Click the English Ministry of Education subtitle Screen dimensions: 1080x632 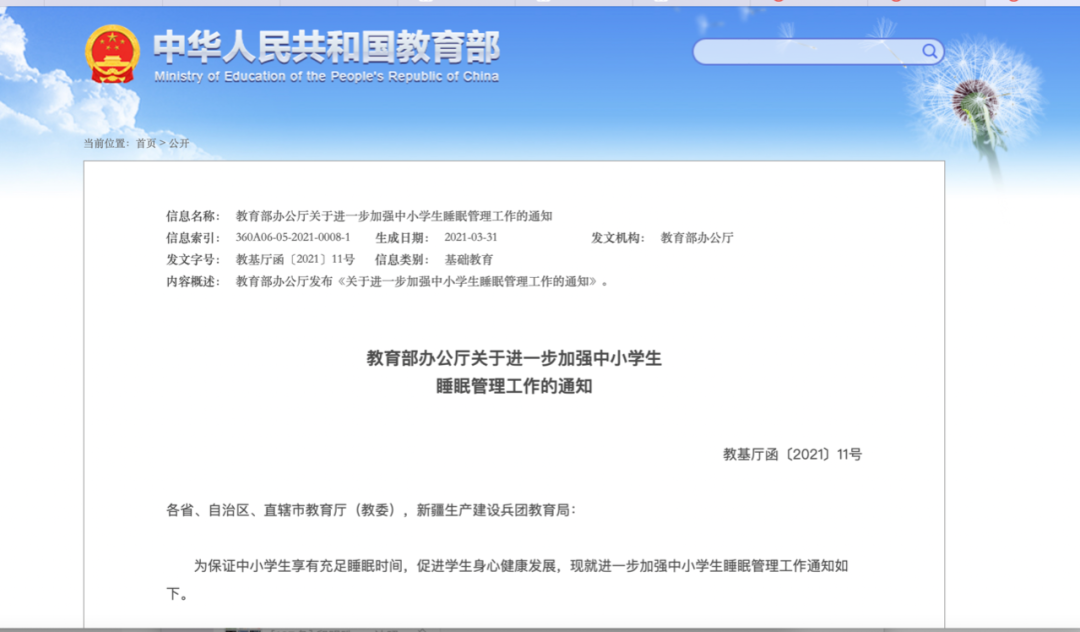click(x=326, y=76)
